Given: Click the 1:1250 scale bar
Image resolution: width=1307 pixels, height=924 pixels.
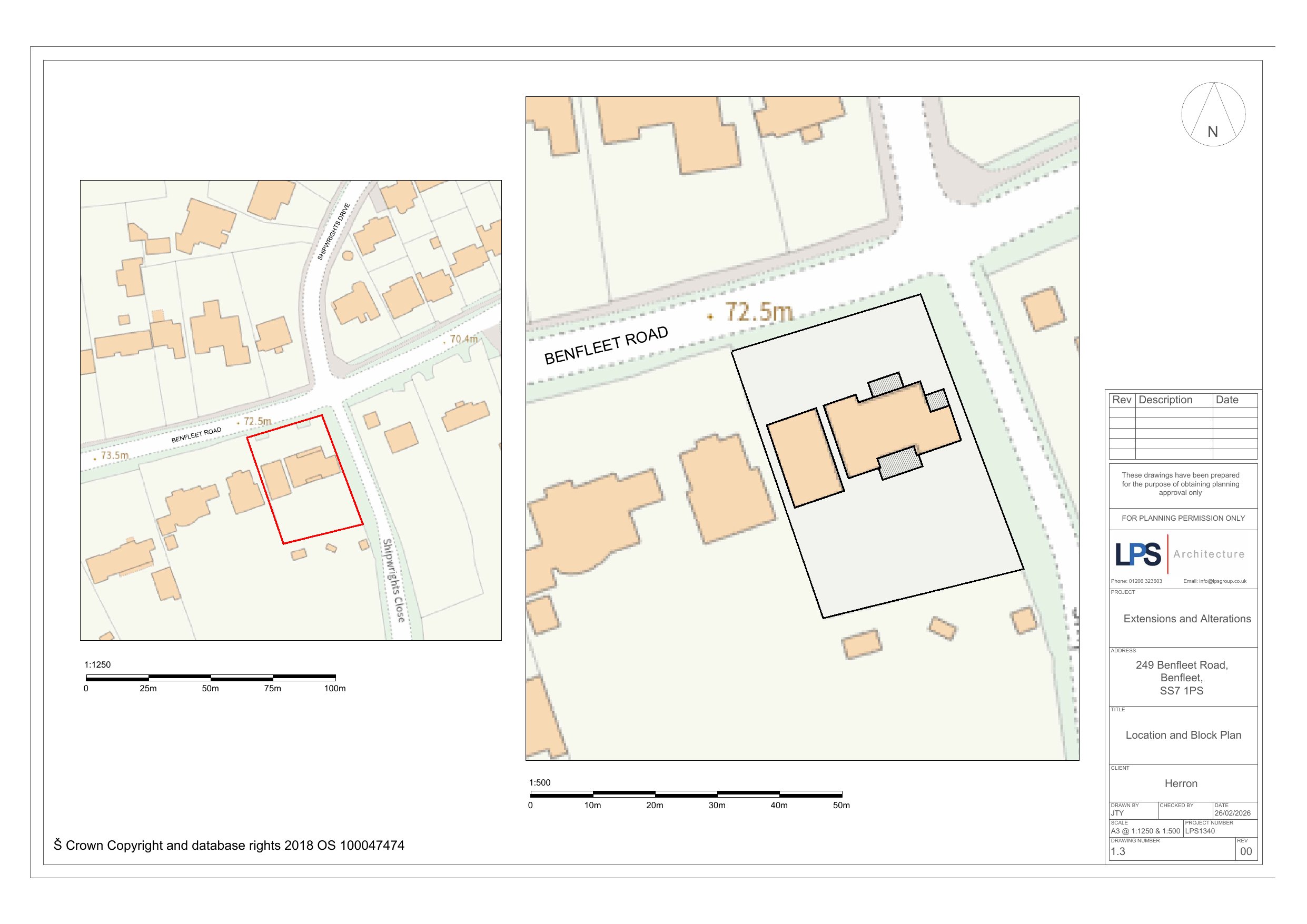Looking at the screenshot, I should 211,678.
